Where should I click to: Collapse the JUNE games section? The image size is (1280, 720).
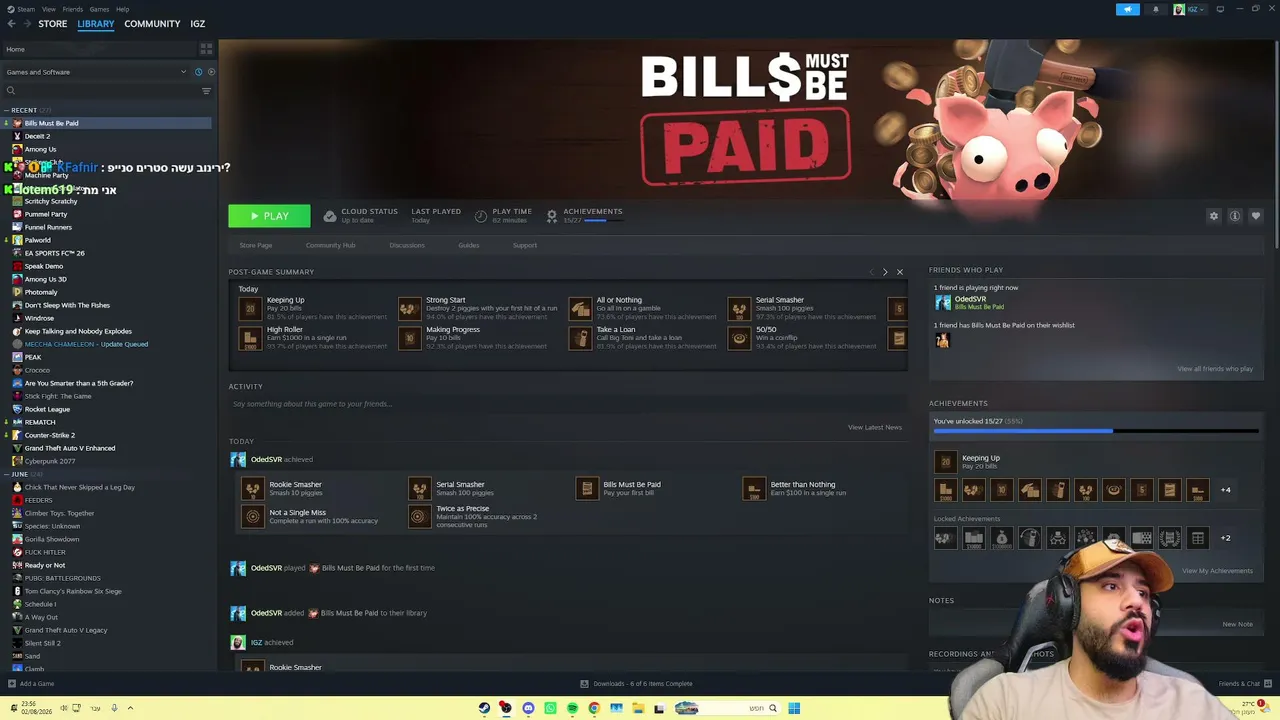click(7, 474)
